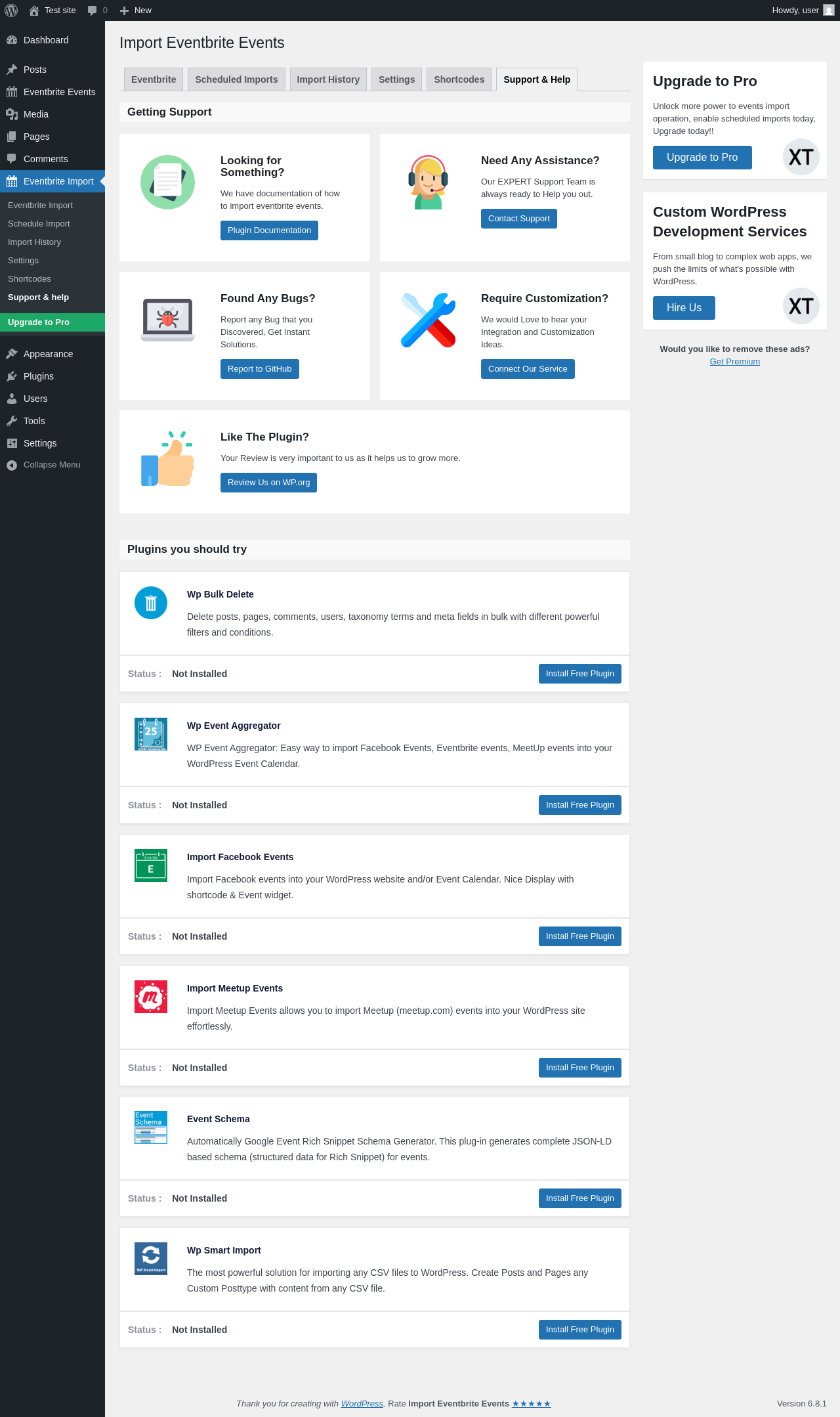Image resolution: width=840 pixels, height=1417 pixels.
Task: Click the thumbs-up Like The Plugin illustration
Action: click(167, 459)
